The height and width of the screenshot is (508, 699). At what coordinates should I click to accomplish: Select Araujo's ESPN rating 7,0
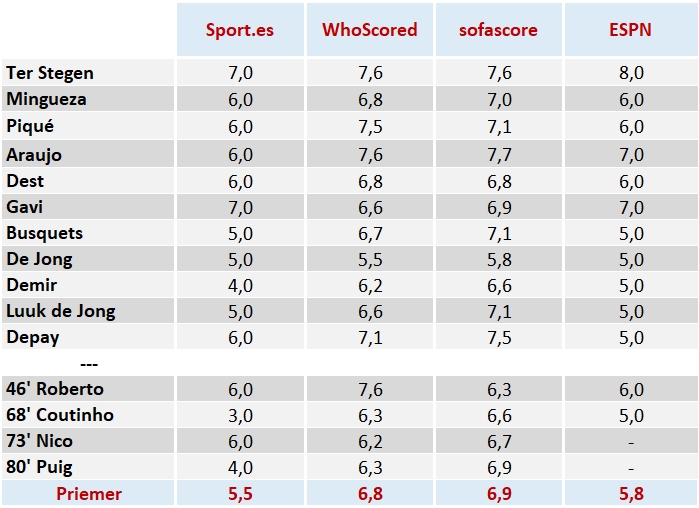(631, 154)
